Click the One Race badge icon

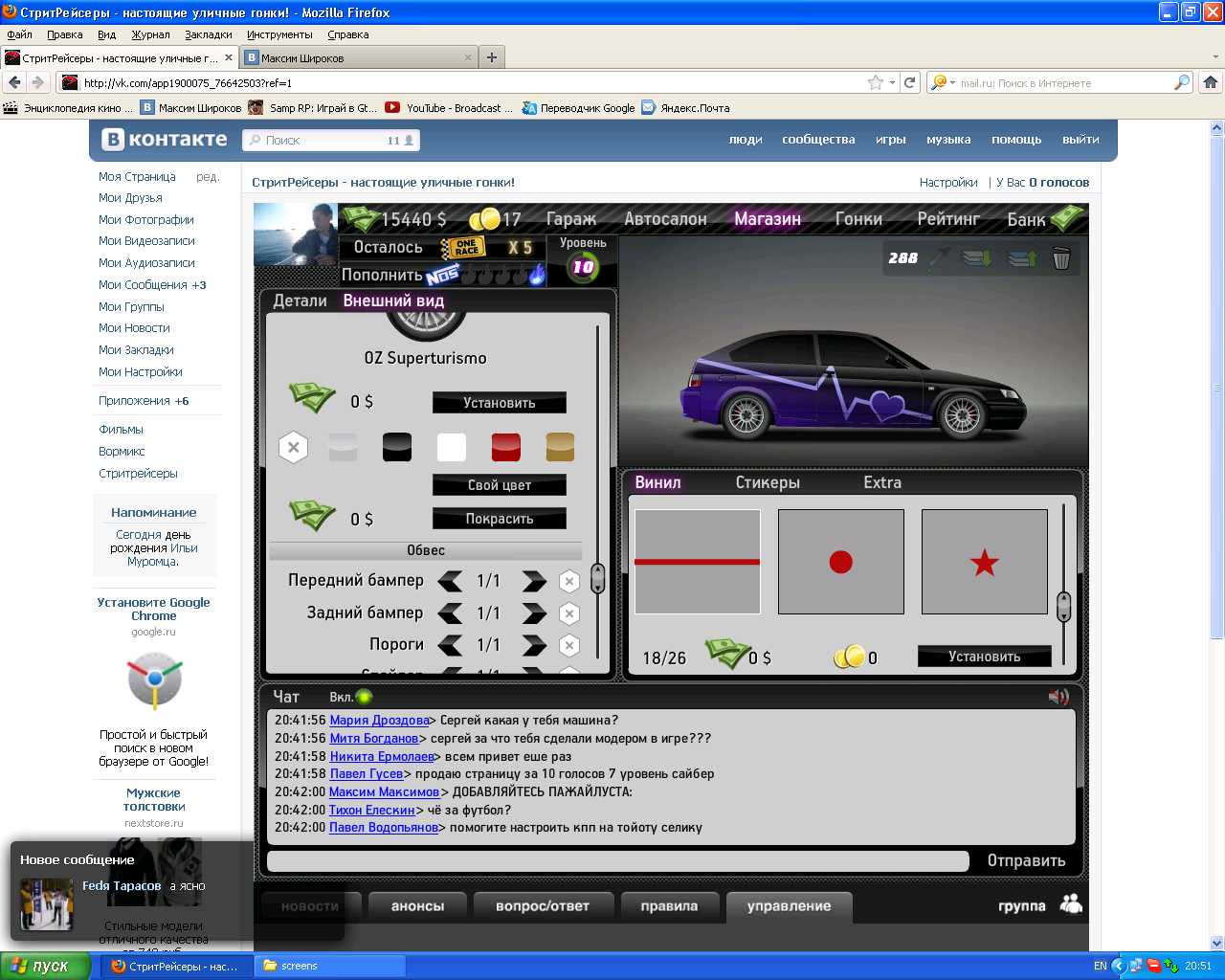(x=463, y=248)
